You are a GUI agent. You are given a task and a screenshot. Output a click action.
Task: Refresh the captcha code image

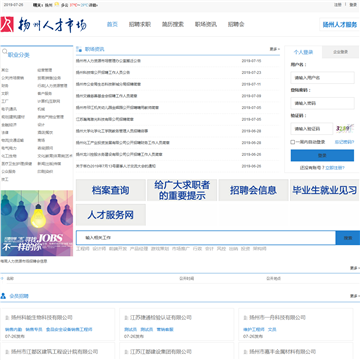345,128
